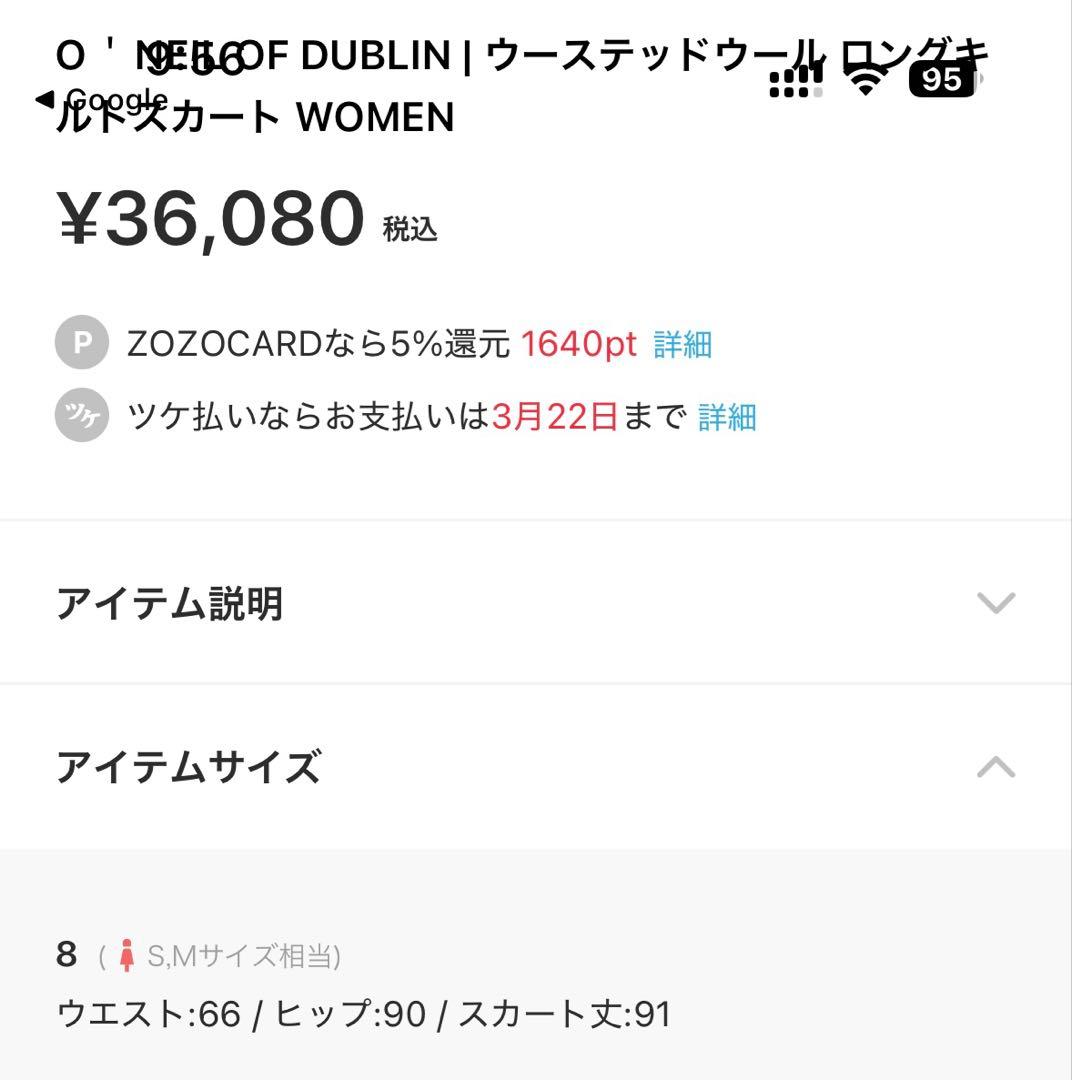Tap the Wi-Fi status icon

[x=866, y=78]
